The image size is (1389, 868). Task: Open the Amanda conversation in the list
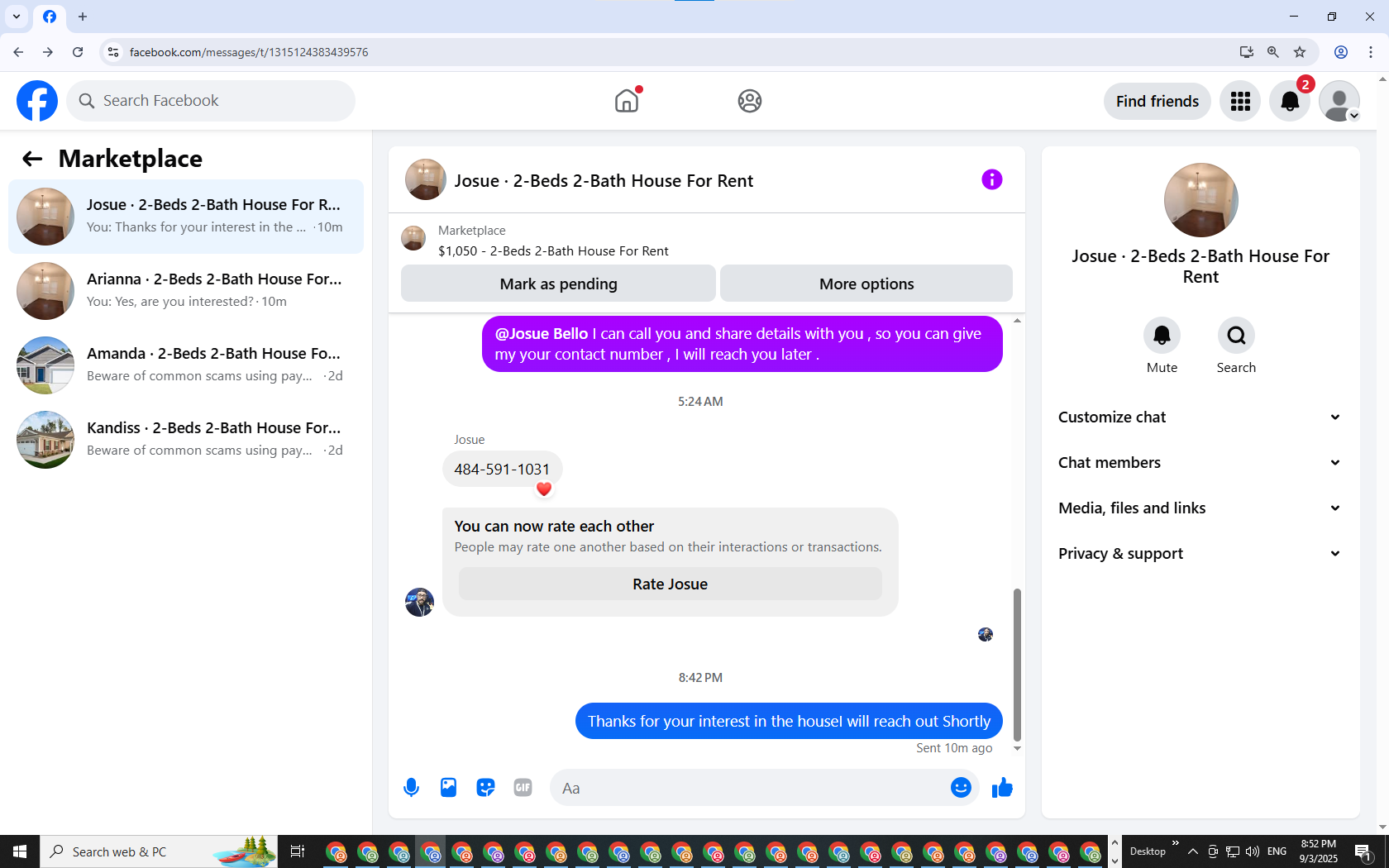(186, 365)
